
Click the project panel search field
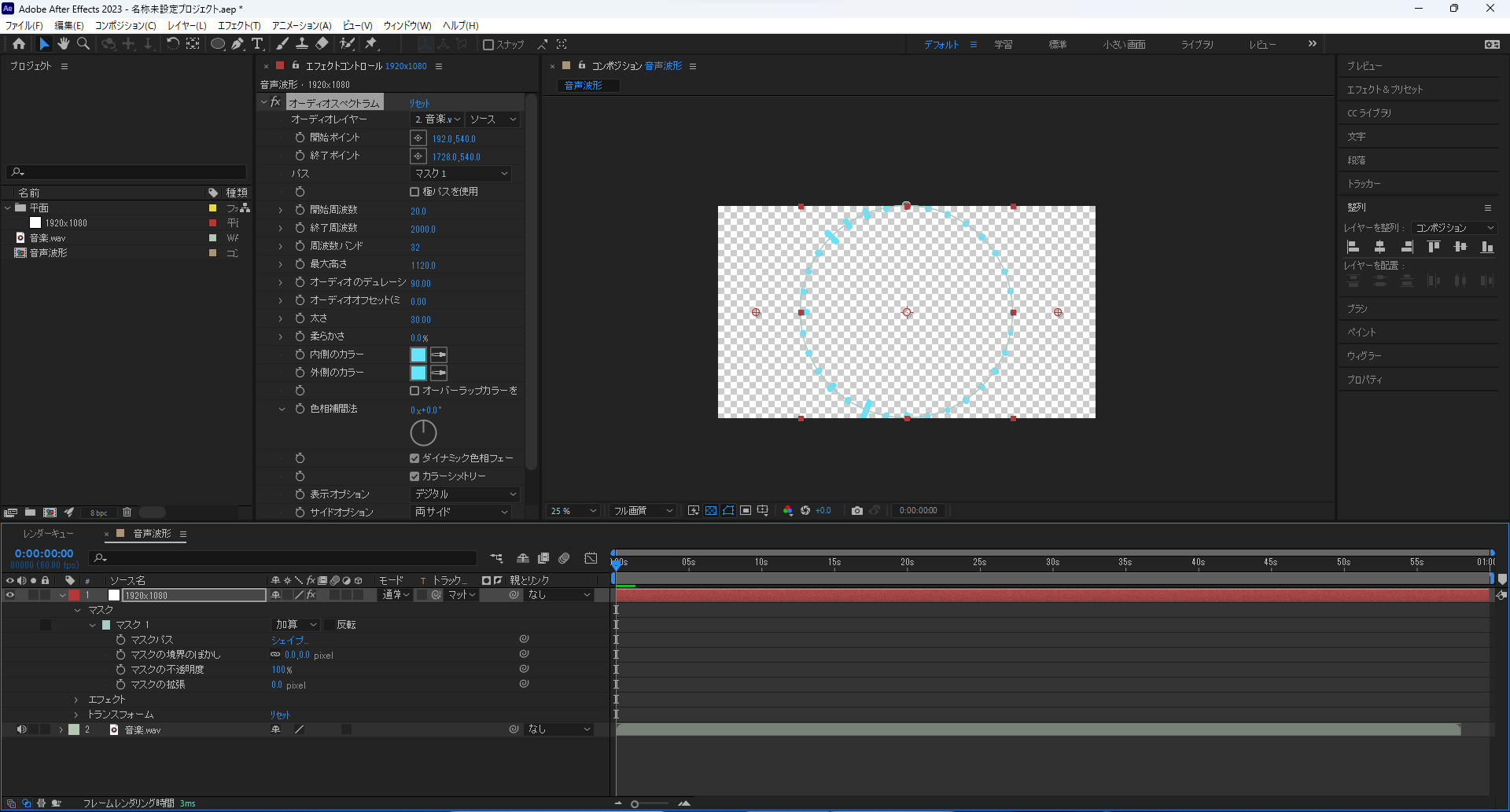coord(130,172)
